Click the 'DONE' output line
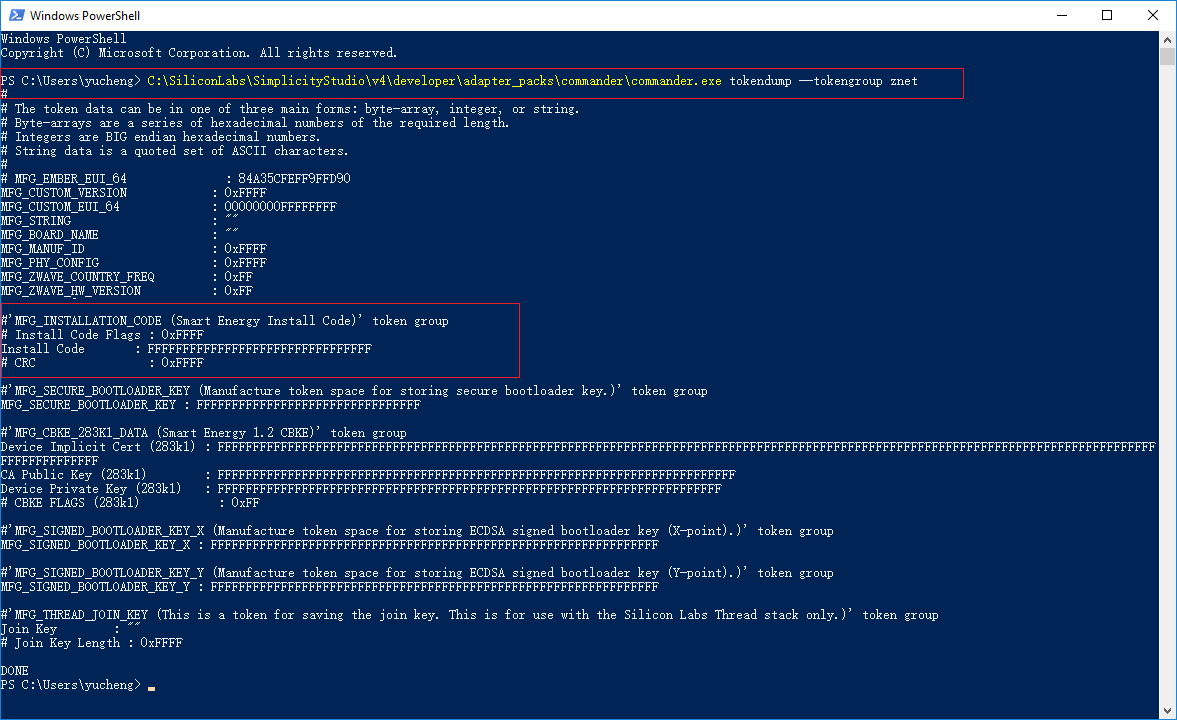 (15, 671)
